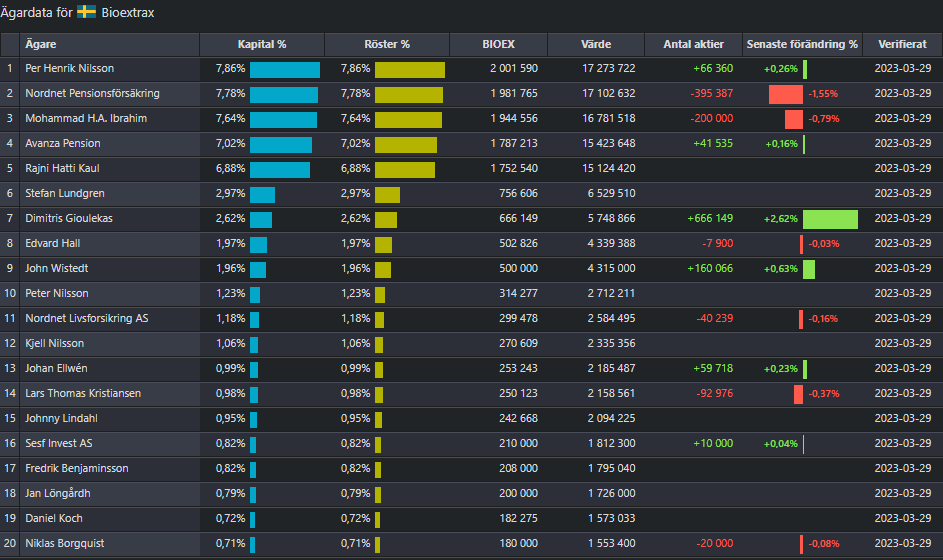Click verification date for Niklas Borgquist
This screenshot has width=943, height=560.
(x=903, y=543)
